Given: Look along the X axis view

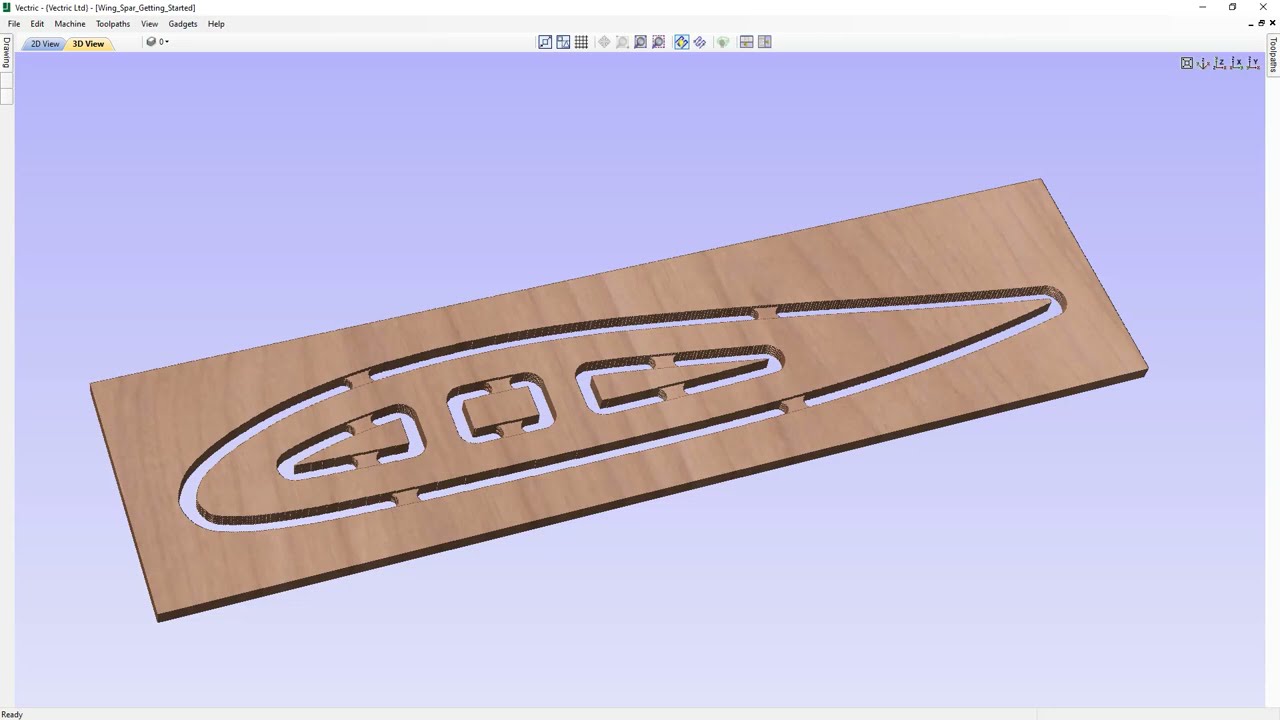Looking at the screenshot, I should [x=1236, y=63].
